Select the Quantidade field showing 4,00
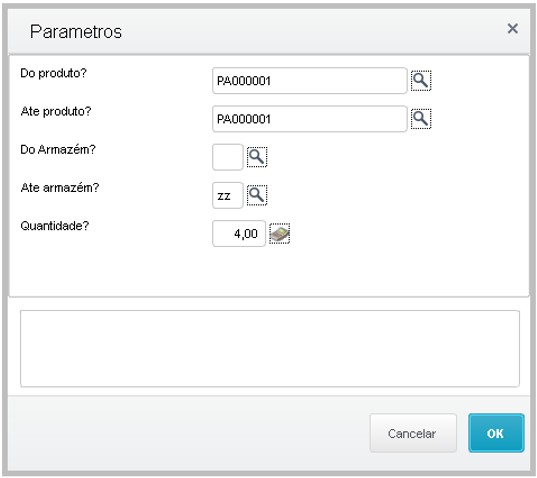 pyautogui.click(x=239, y=234)
